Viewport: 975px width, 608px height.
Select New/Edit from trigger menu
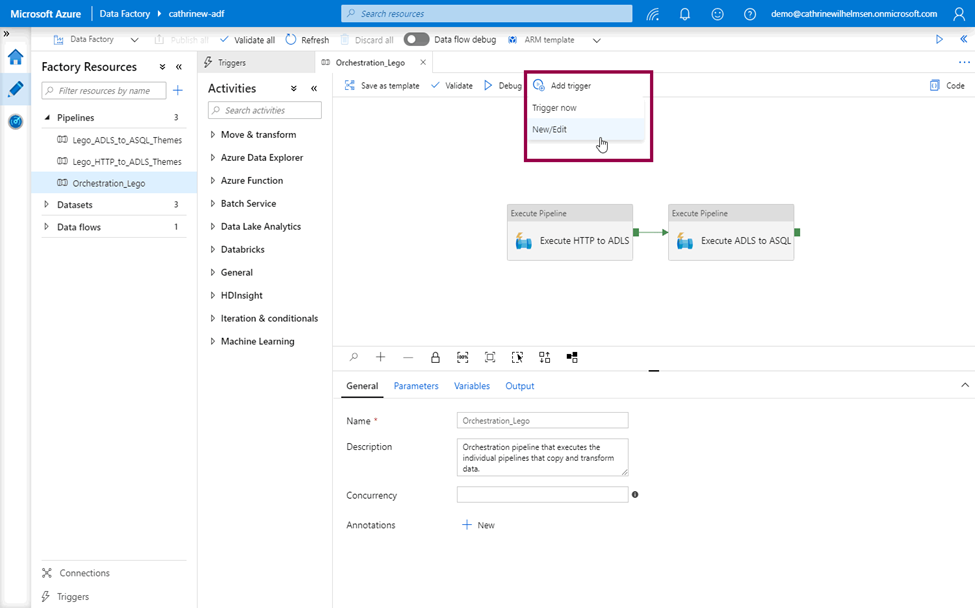[550, 129]
